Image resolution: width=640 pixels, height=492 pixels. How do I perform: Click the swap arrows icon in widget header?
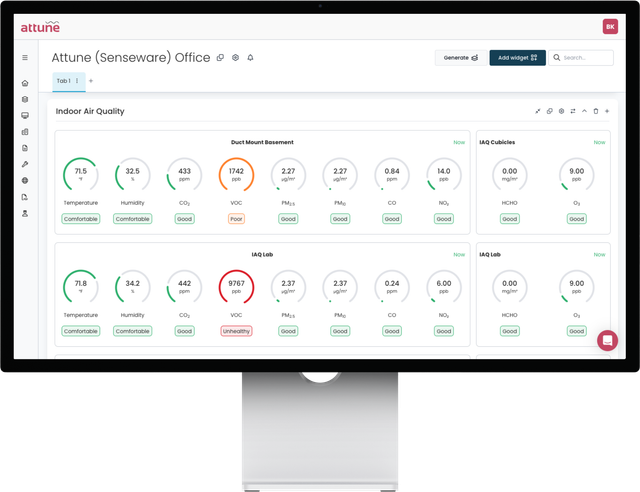(x=573, y=111)
